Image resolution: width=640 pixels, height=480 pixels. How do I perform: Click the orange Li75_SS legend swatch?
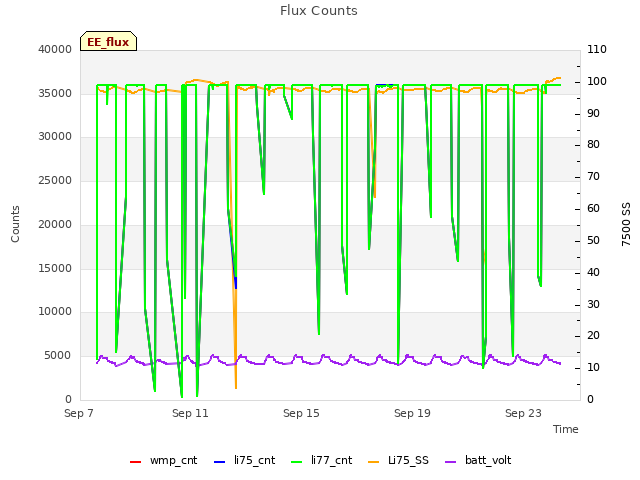[x=373, y=462]
